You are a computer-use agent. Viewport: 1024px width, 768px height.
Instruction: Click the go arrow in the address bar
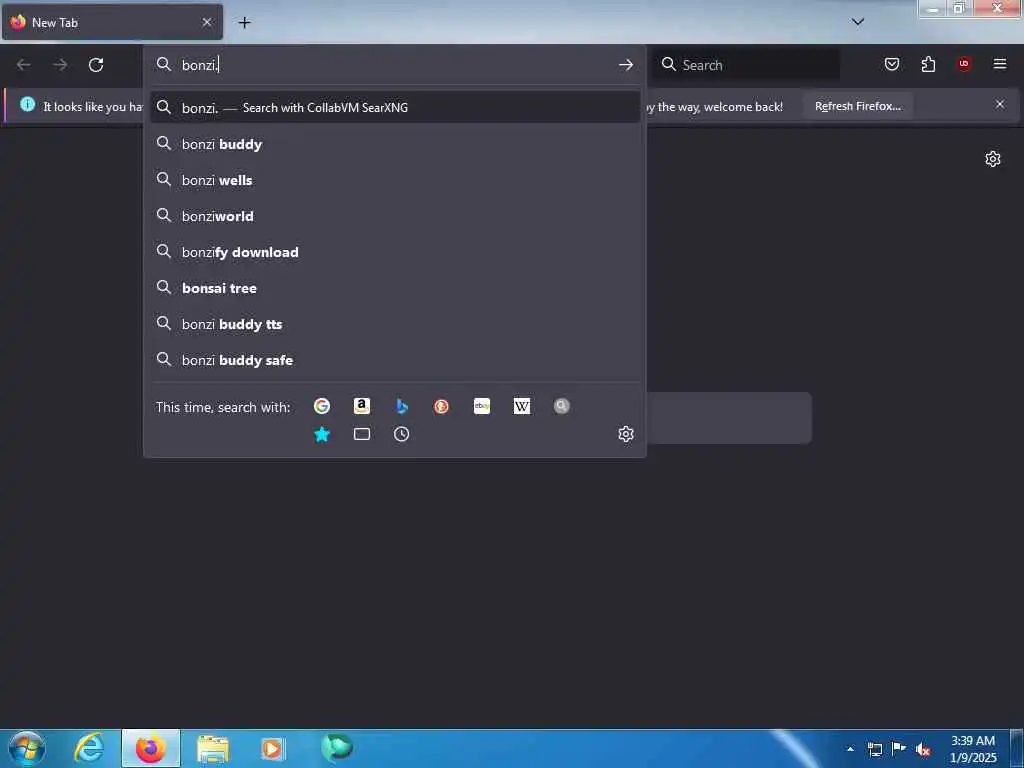(x=626, y=65)
